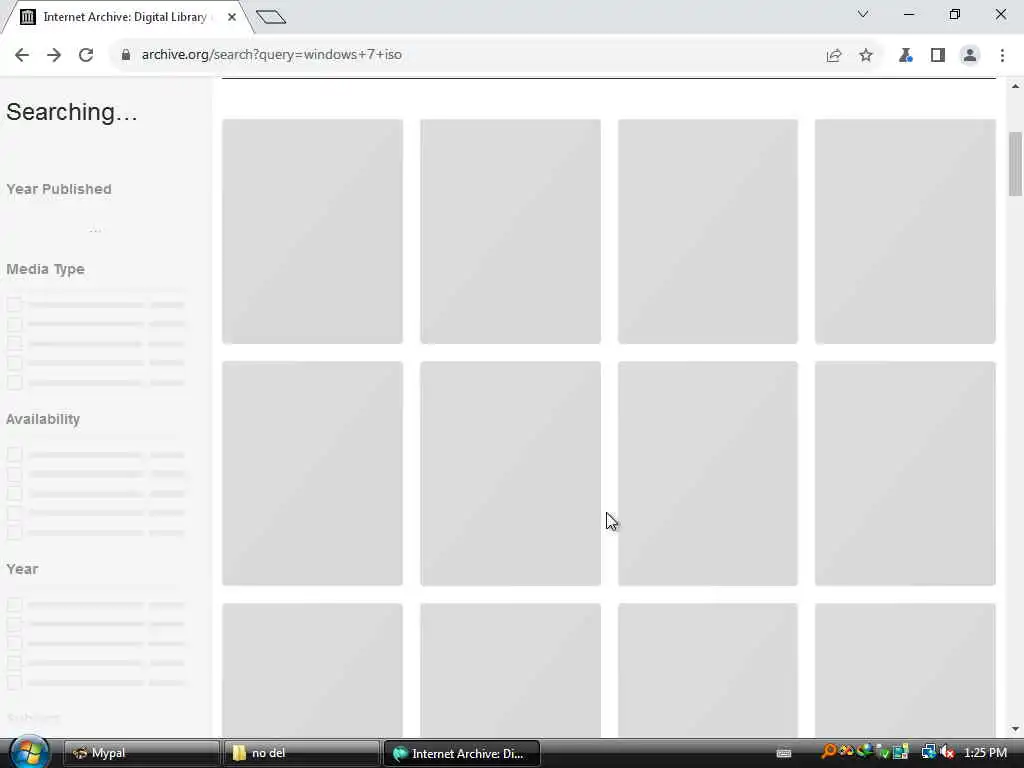
Task: Click the 'Availability' facet heading
Action: pos(43,419)
